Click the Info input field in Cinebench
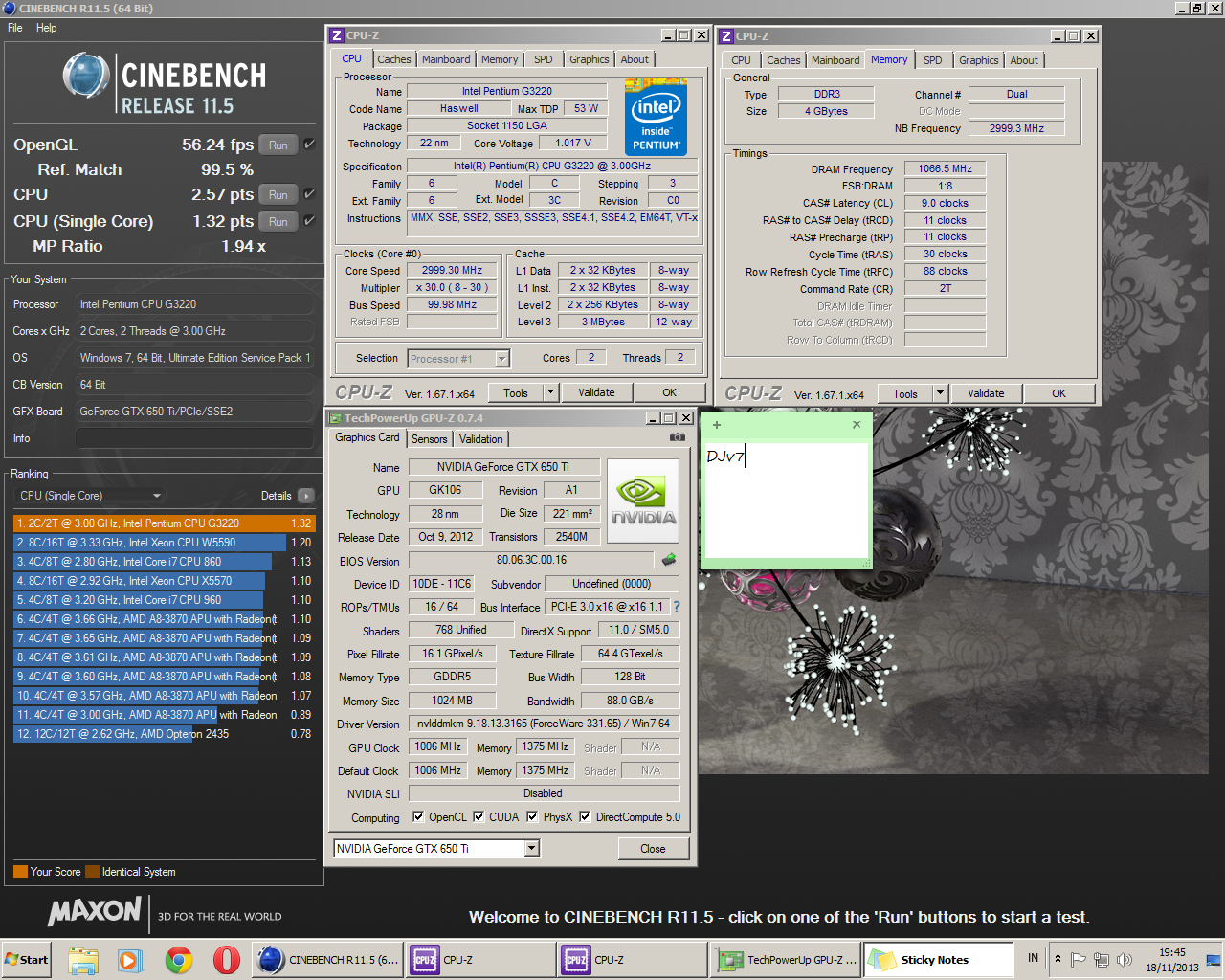This screenshot has width=1225, height=980. [x=195, y=438]
